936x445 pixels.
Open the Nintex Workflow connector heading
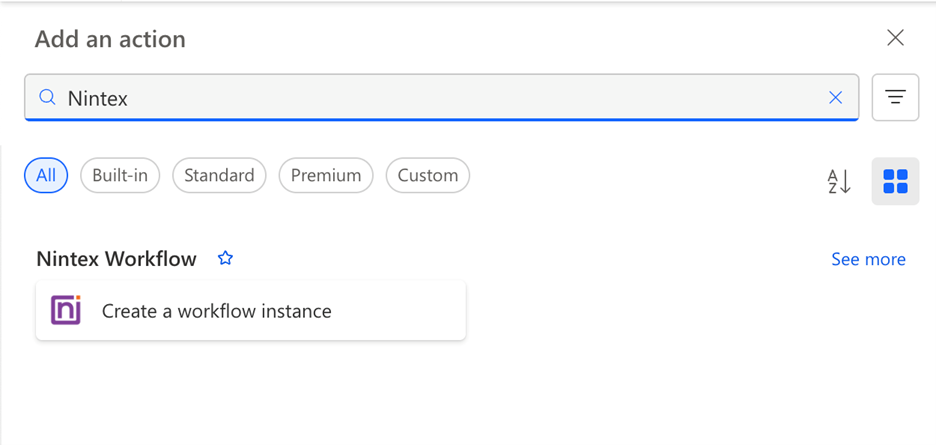pyautogui.click(x=116, y=259)
